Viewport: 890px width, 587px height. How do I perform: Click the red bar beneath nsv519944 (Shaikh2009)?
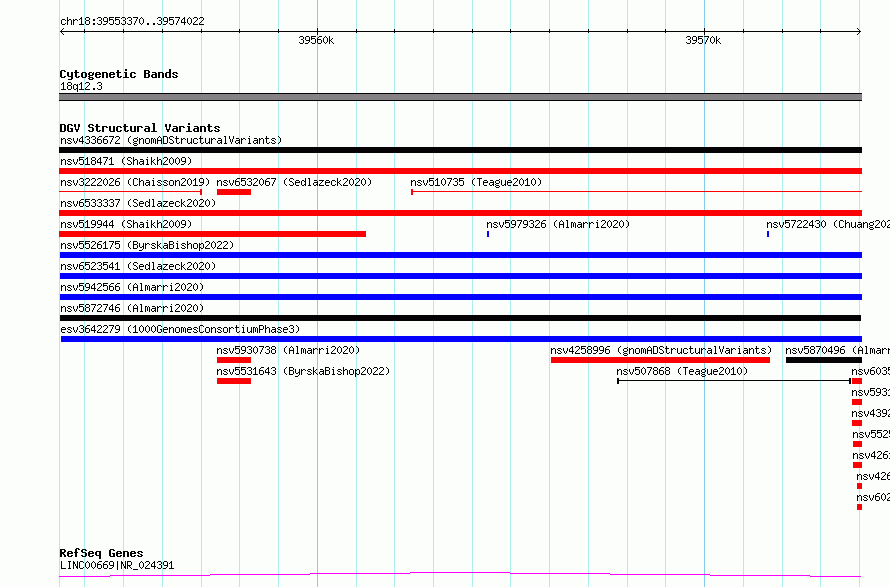(x=213, y=234)
